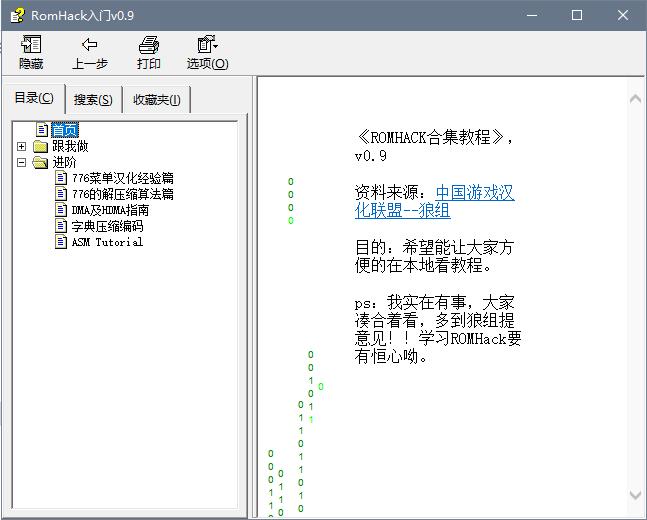Select the 目录(C) contents tab
The image size is (647, 520).
(x=34, y=98)
